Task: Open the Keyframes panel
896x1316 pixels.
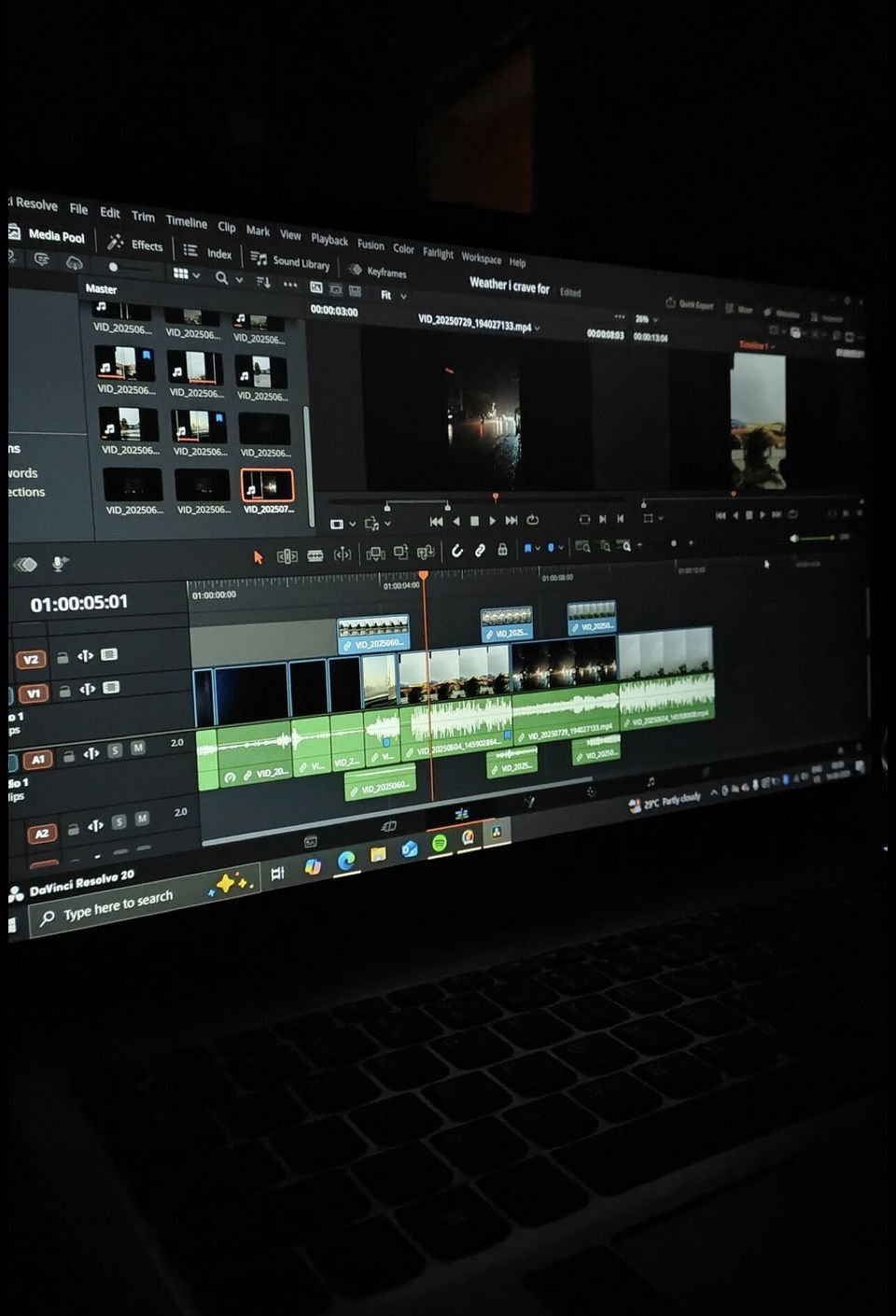Action: 377,272
